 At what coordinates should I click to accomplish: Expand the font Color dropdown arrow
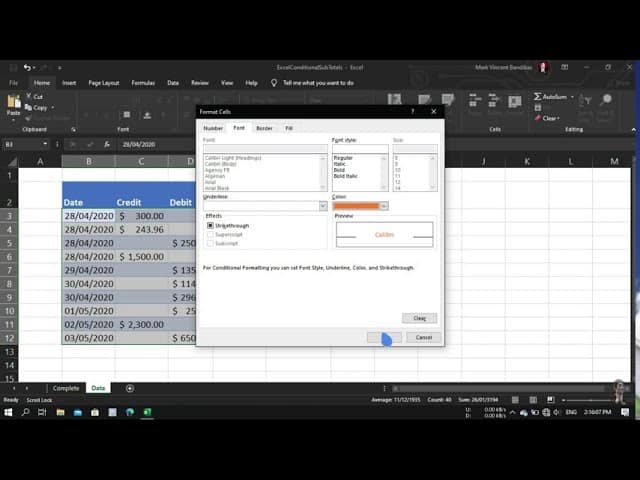point(384,206)
